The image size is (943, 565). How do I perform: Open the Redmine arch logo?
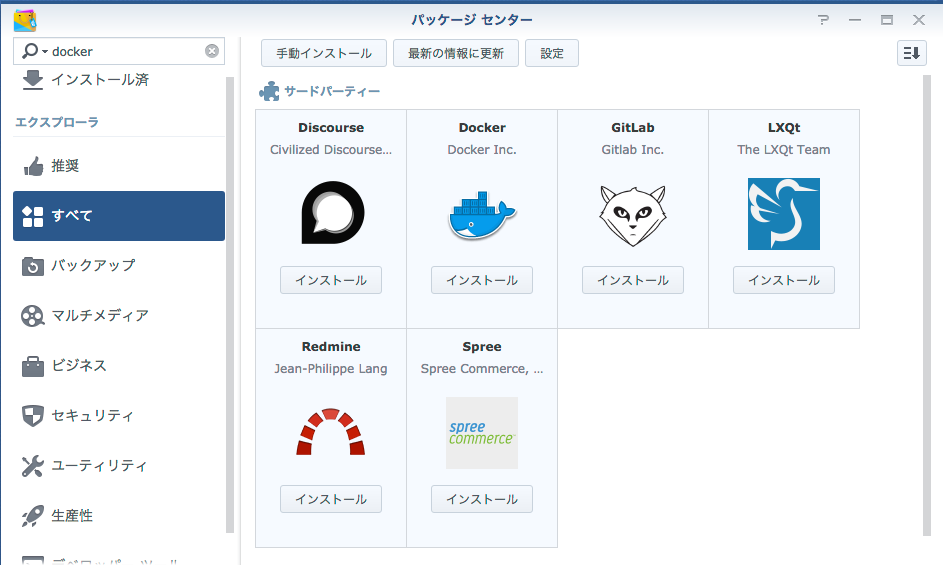[x=331, y=432]
